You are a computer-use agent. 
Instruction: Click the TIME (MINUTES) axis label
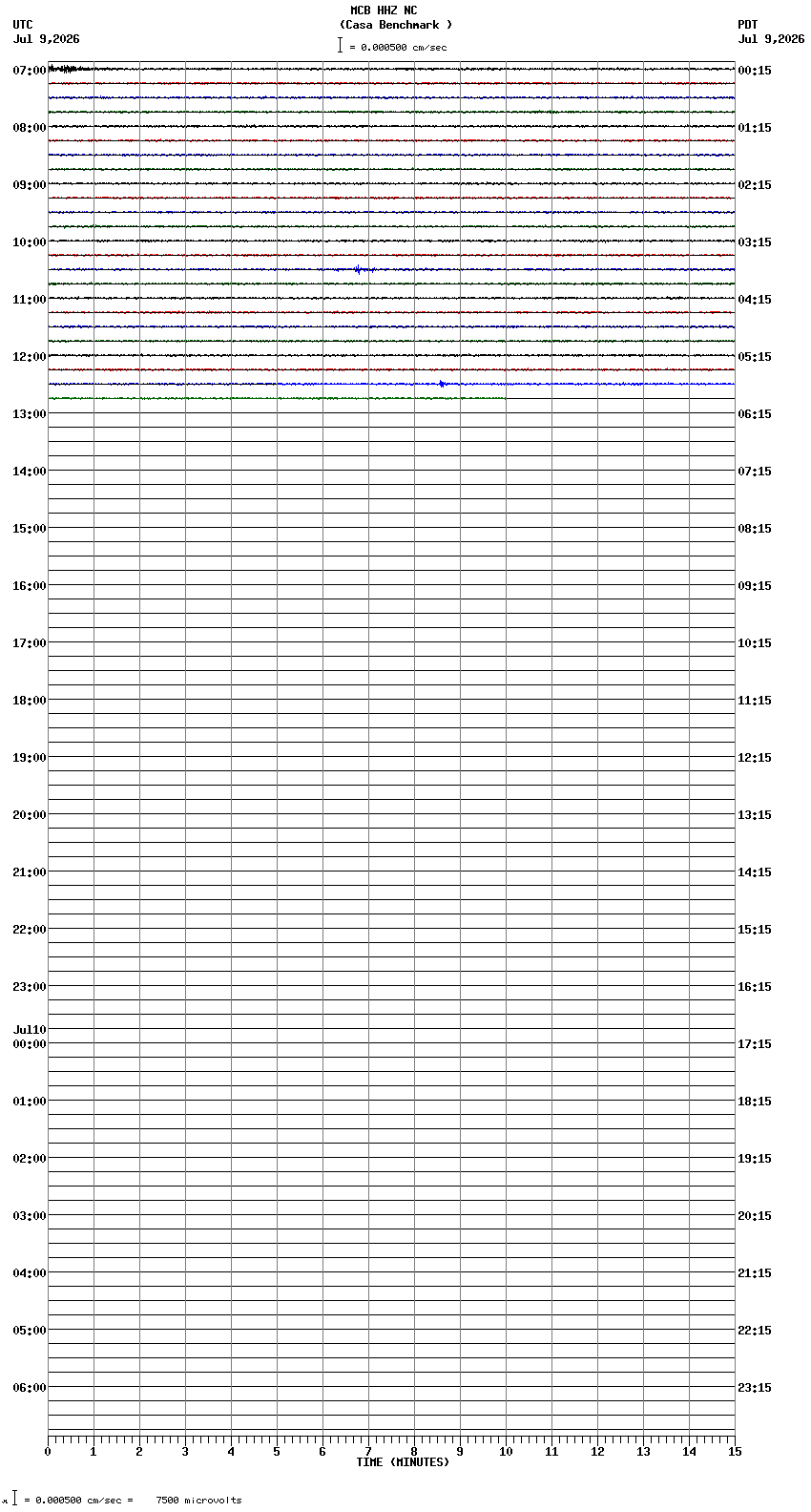(x=403, y=1462)
